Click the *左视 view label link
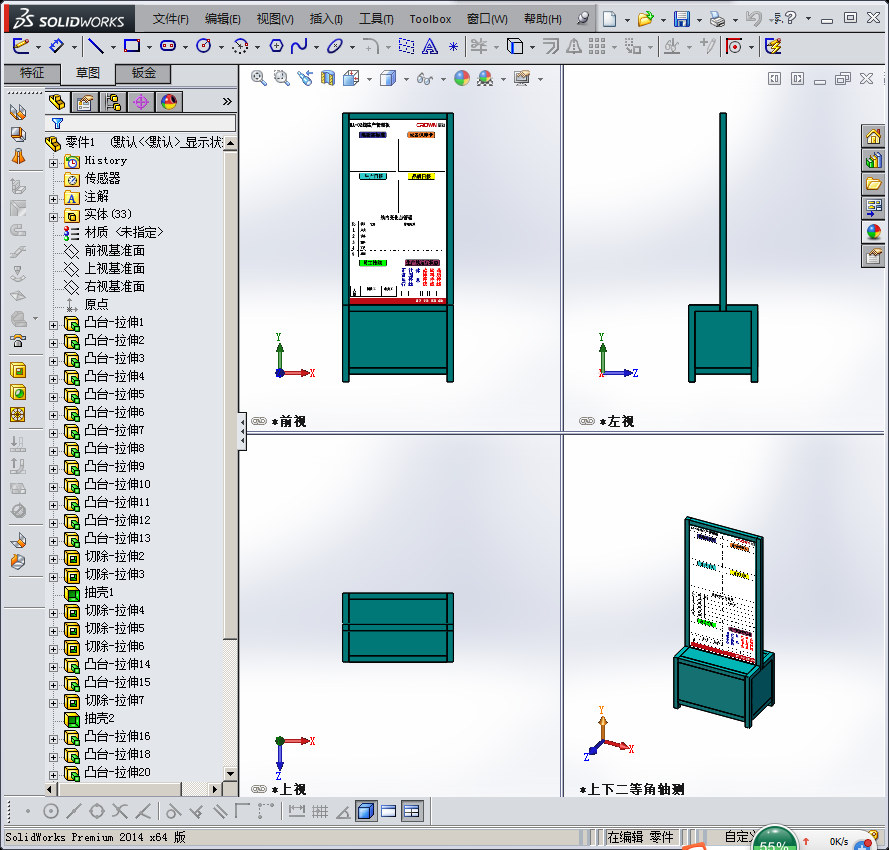 point(617,421)
